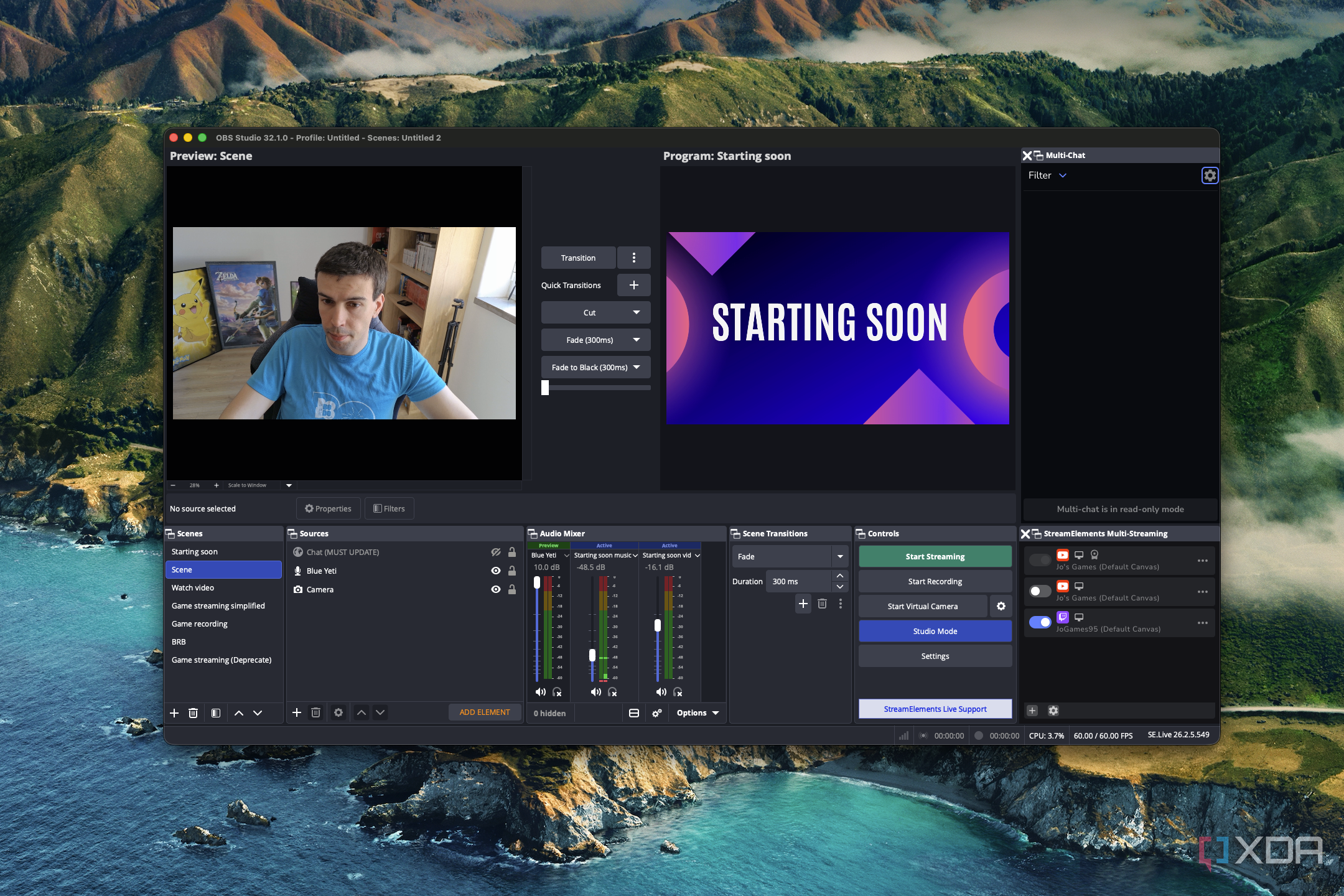Move source down in Sources toolbar
1344x896 pixels.
coord(380,712)
